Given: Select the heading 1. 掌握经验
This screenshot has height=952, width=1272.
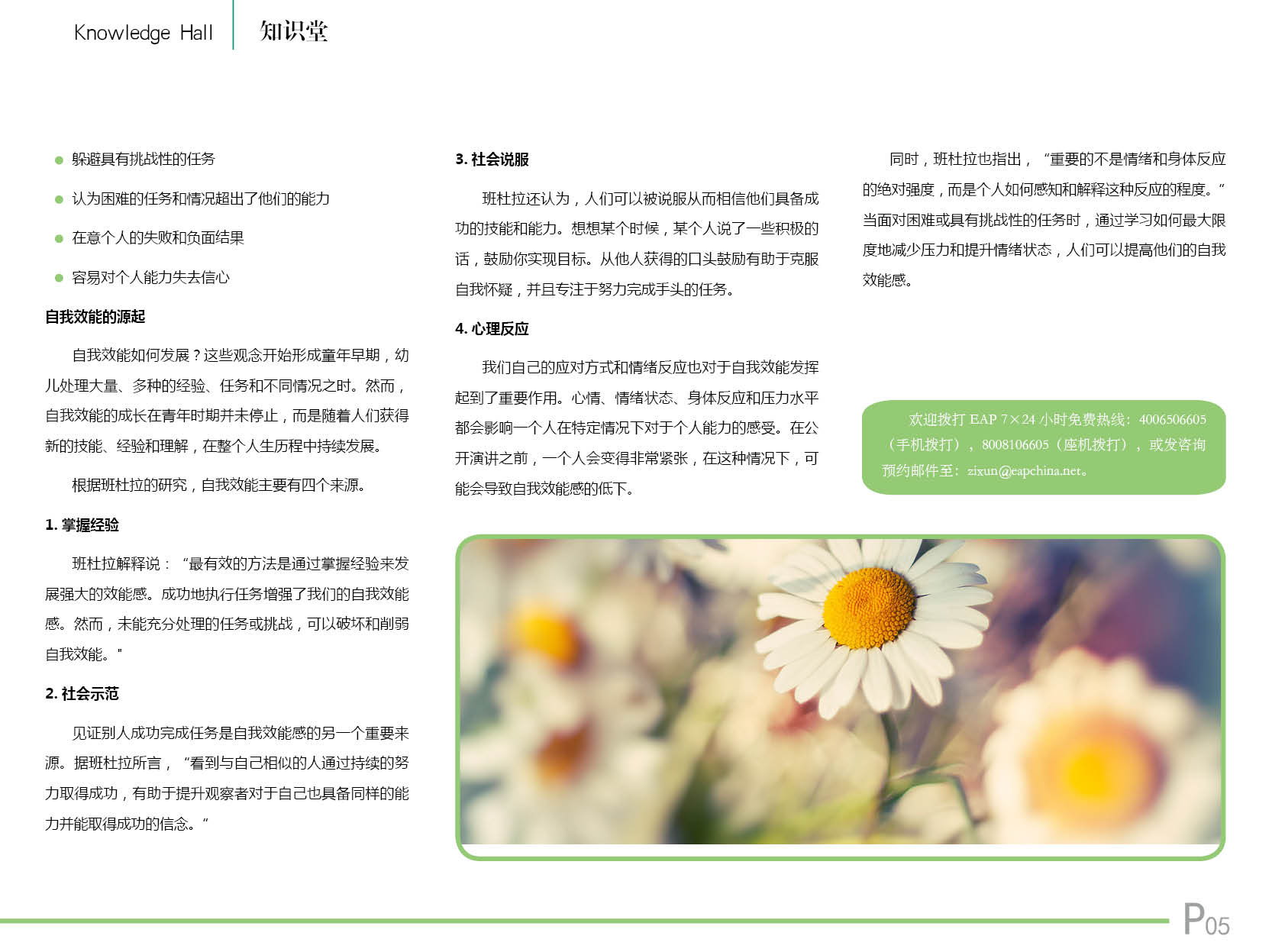Looking at the screenshot, I should click(x=82, y=525).
